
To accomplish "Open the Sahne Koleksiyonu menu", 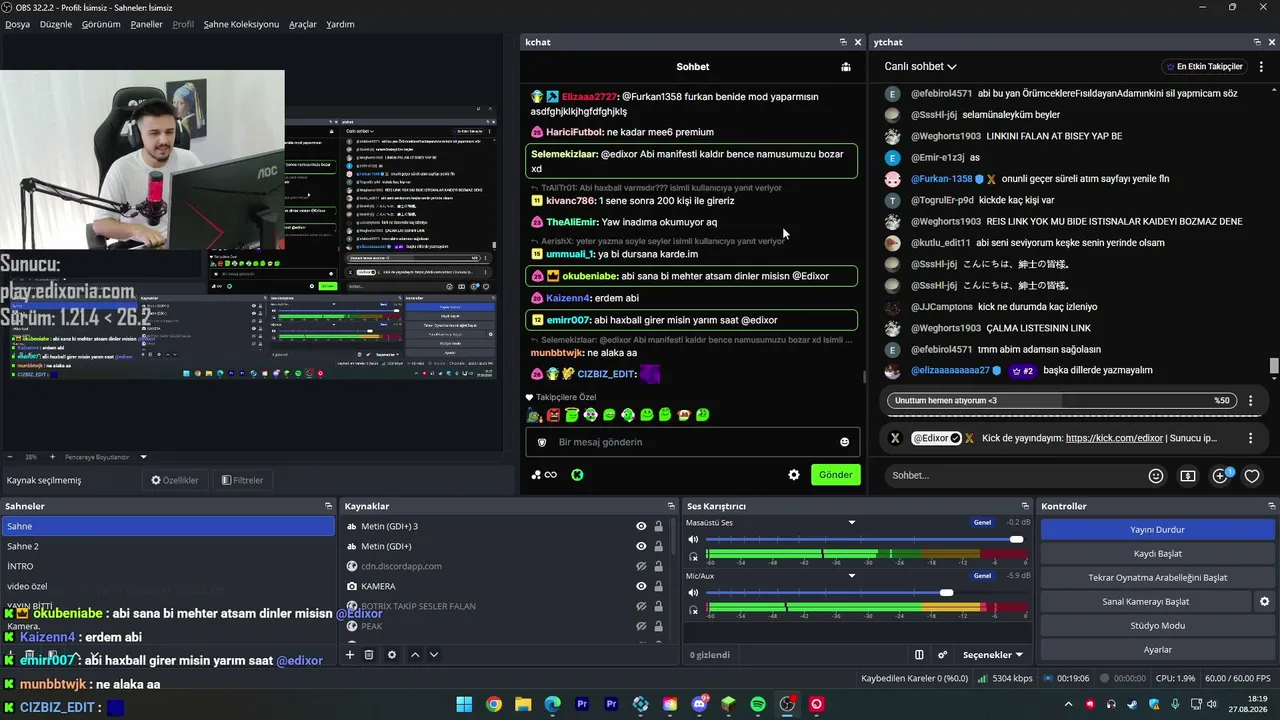I will pos(241,24).
